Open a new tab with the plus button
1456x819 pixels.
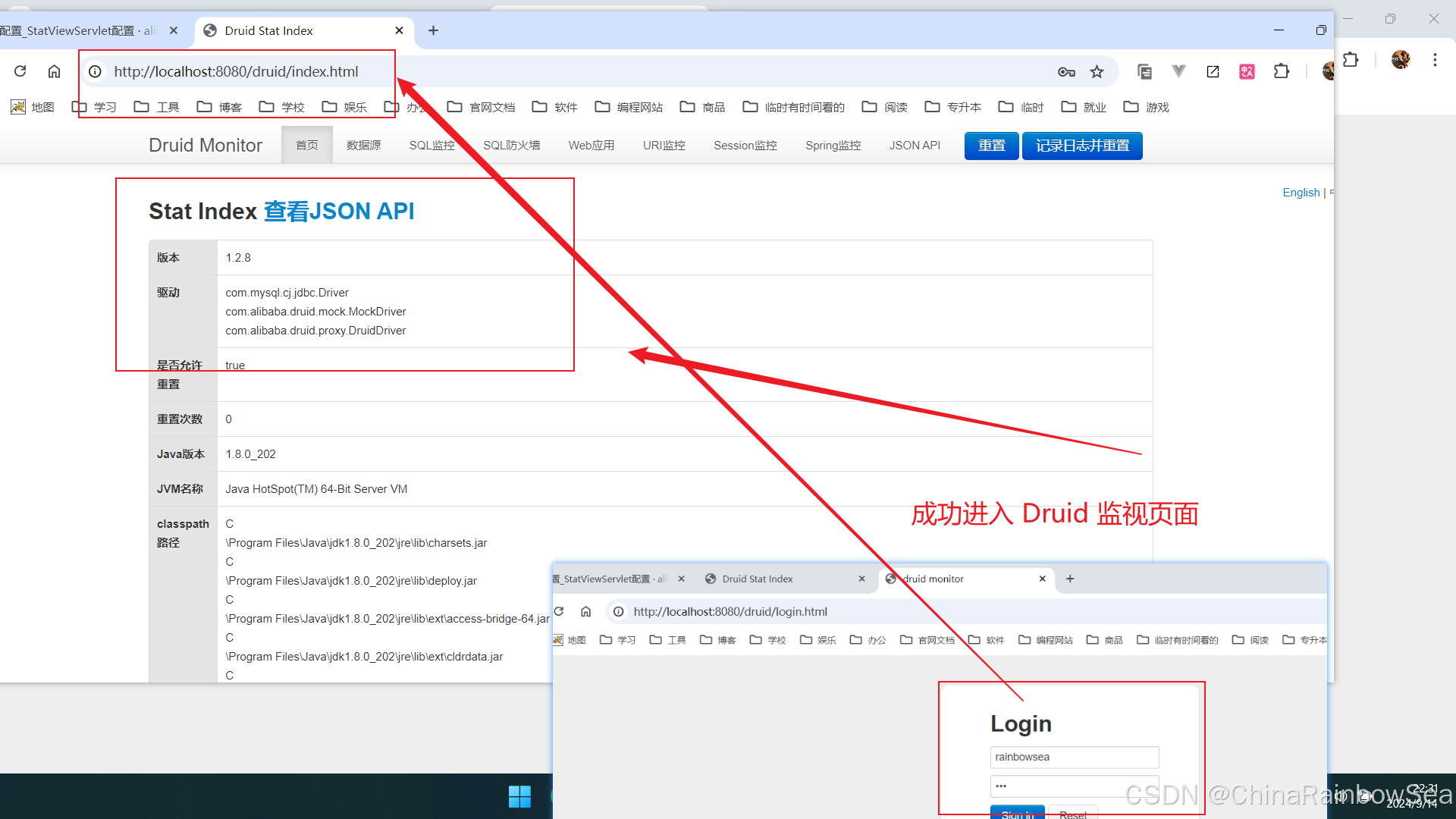point(433,30)
